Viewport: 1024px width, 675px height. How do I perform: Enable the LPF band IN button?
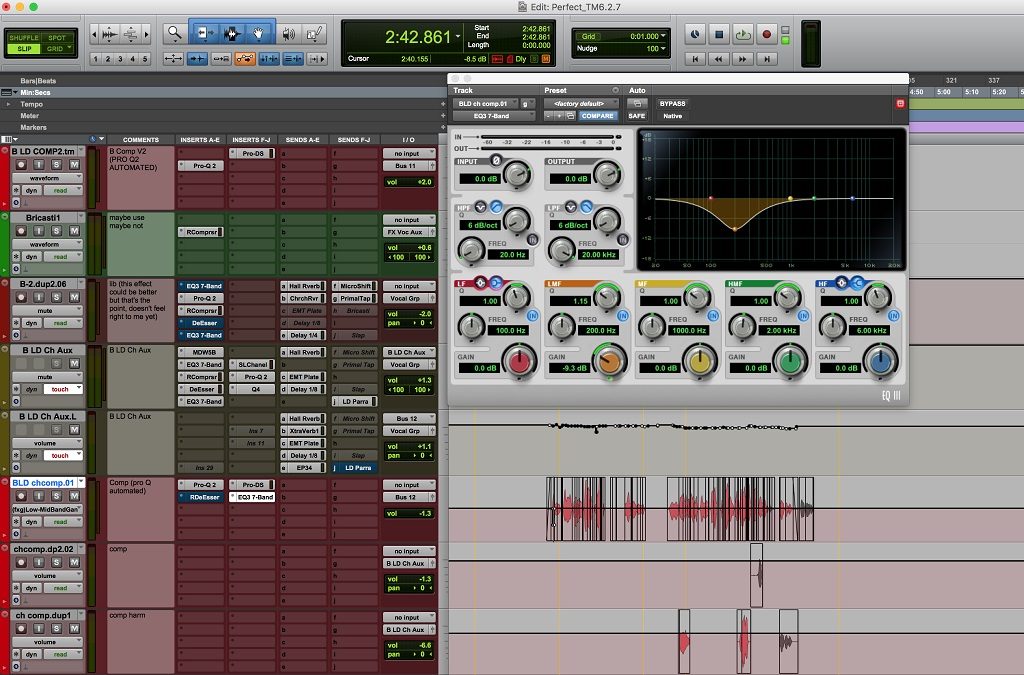pyautogui.click(x=623, y=240)
